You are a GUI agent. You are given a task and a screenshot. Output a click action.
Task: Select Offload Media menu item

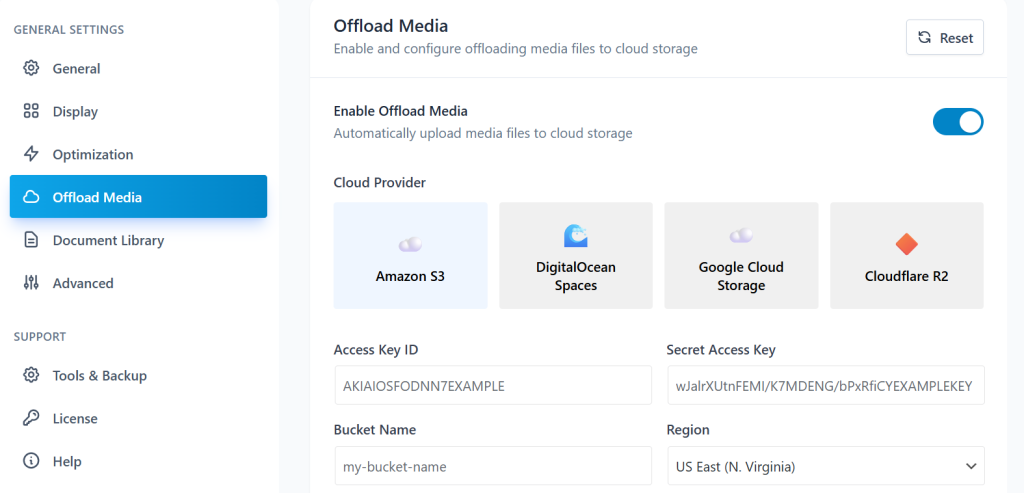click(138, 197)
